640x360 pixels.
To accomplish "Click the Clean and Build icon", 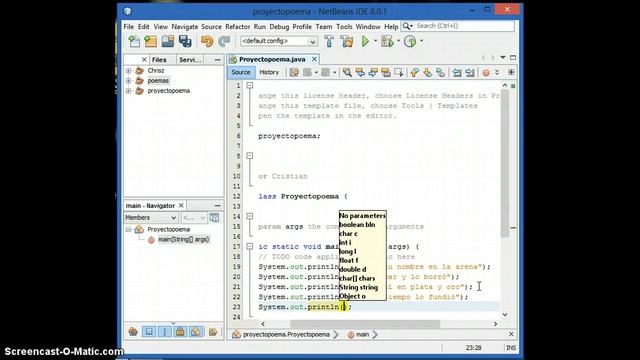I will 347,41.
